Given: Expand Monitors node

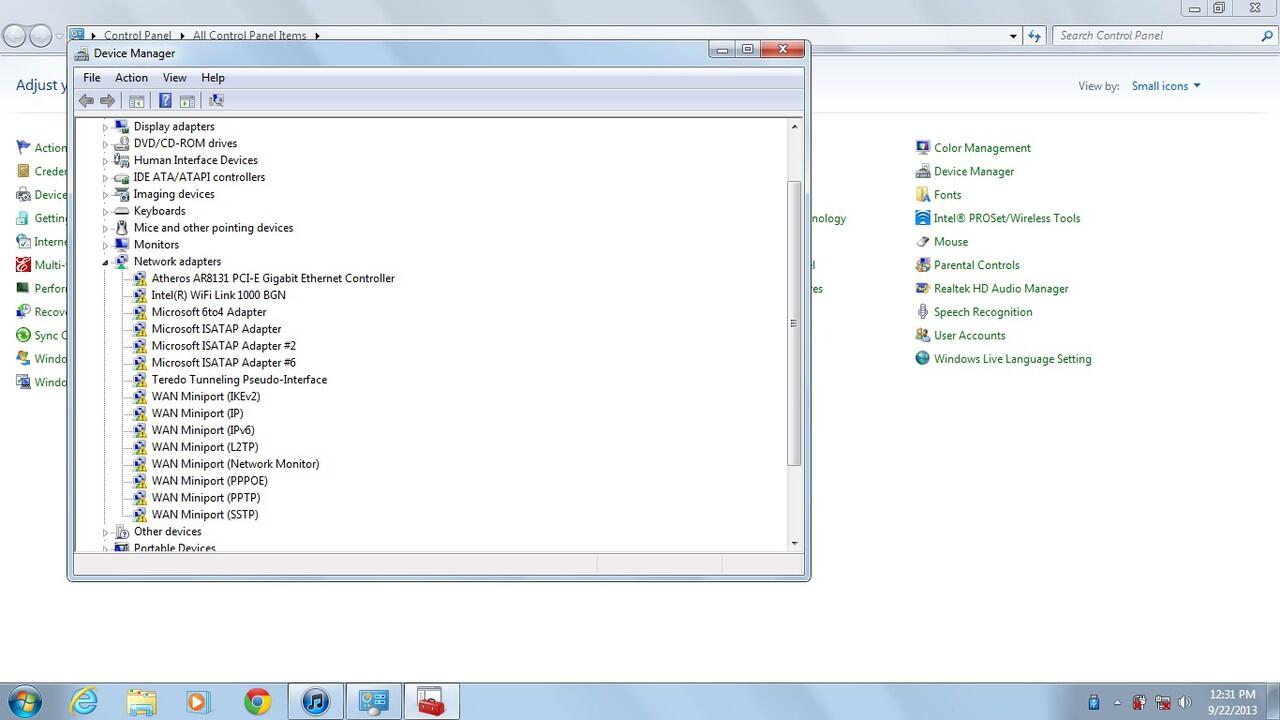Looking at the screenshot, I should (105, 245).
